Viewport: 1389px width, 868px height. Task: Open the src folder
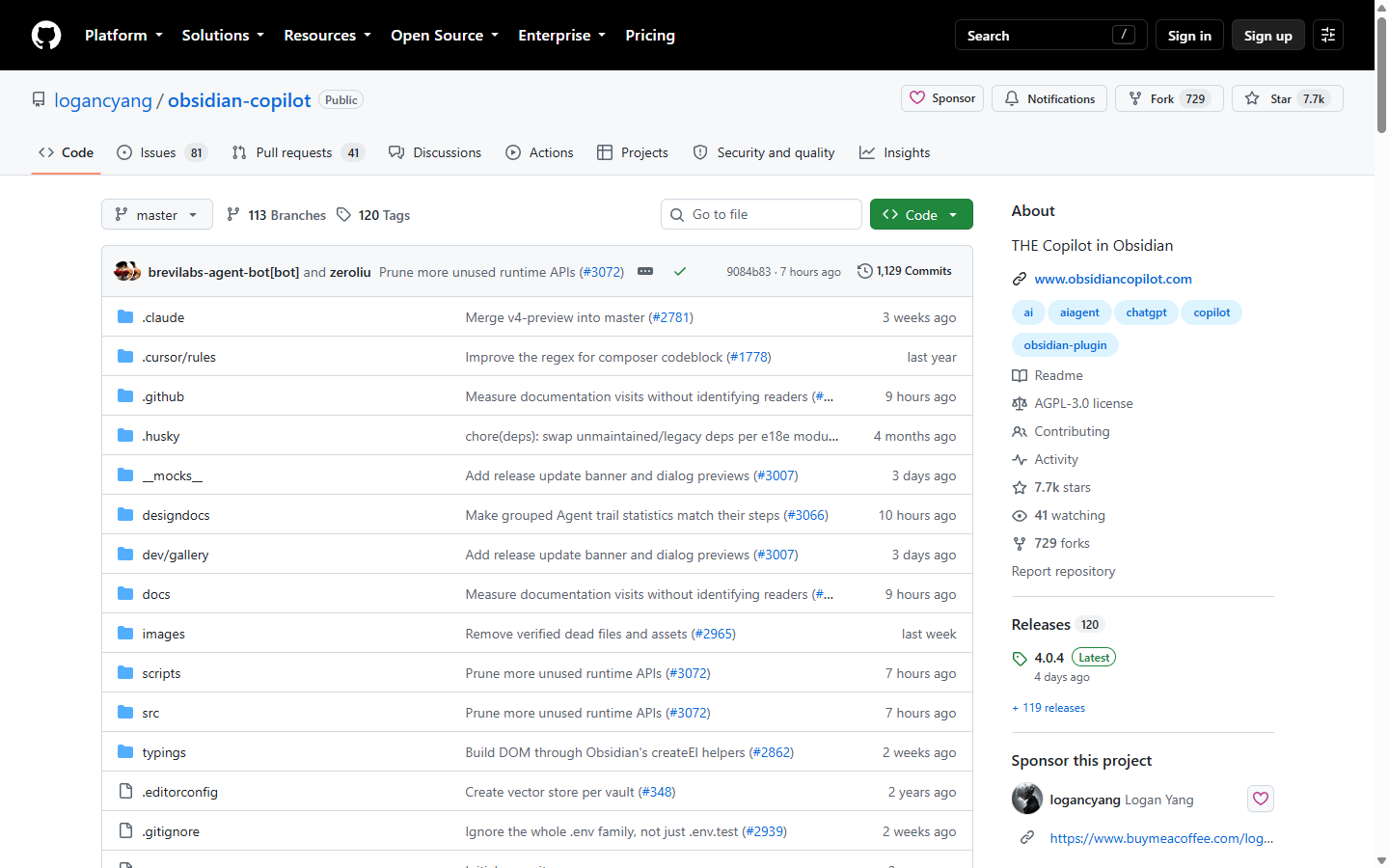pyautogui.click(x=150, y=713)
